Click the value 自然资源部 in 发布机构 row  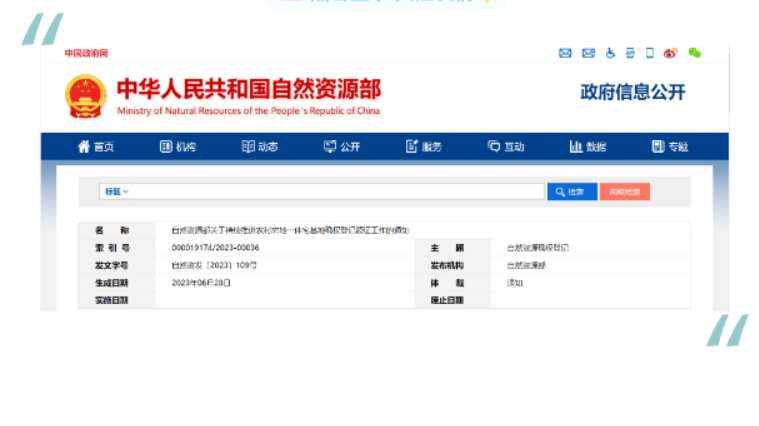click(x=526, y=265)
